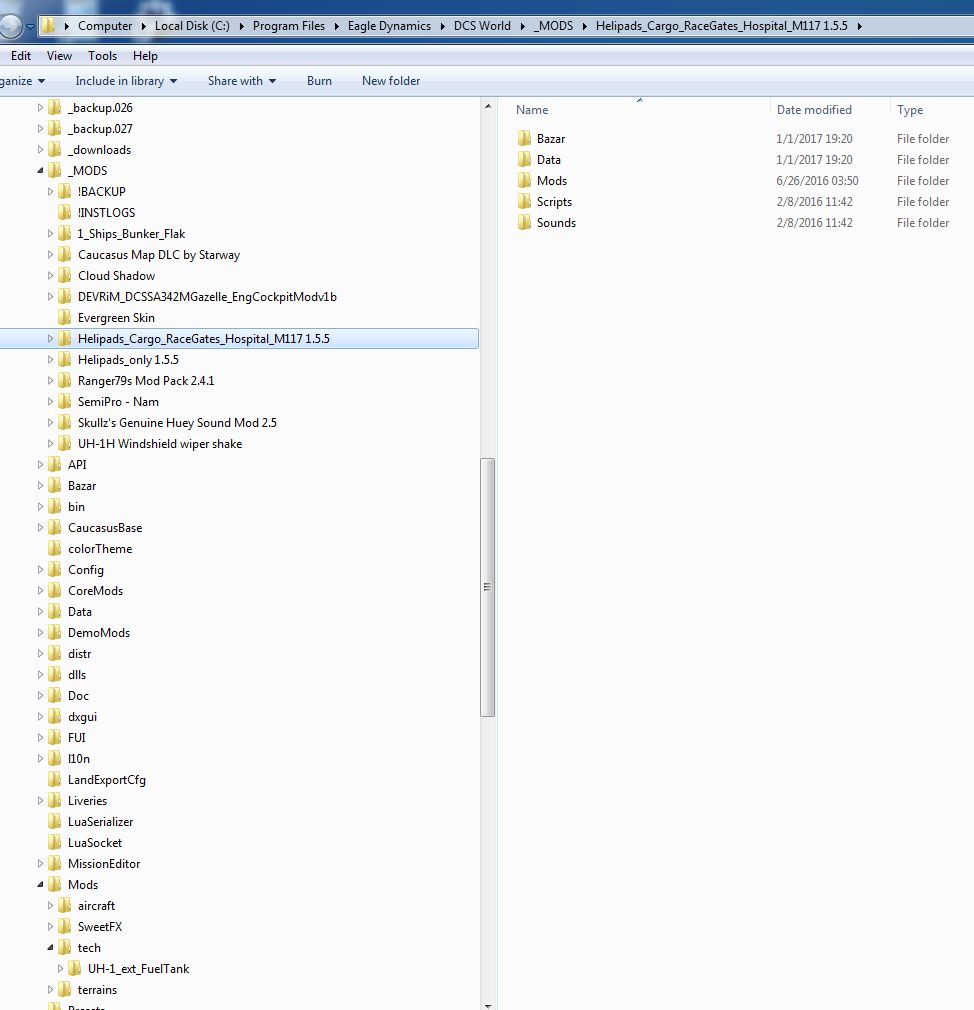Click the dxgui folder icon
The width and height of the screenshot is (974, 1010).
pyautogui.click(x=55, y=717)
